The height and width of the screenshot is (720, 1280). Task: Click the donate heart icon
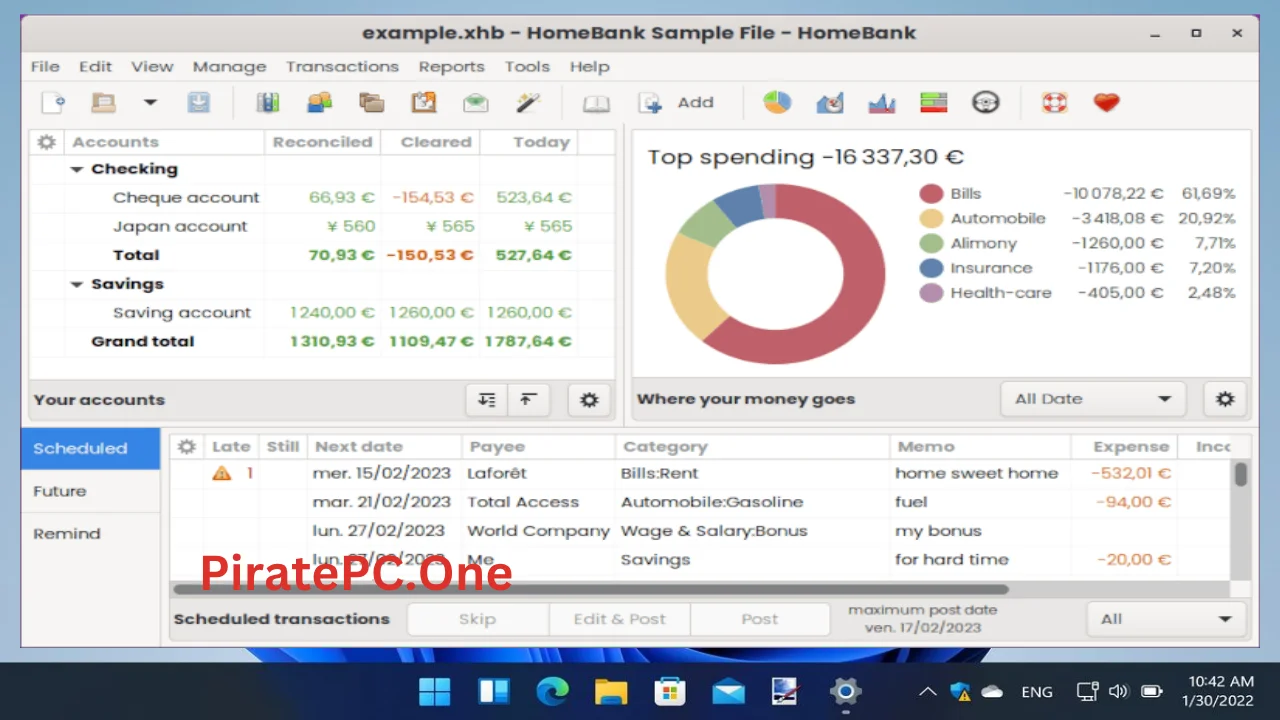(x=1106, y=102)
